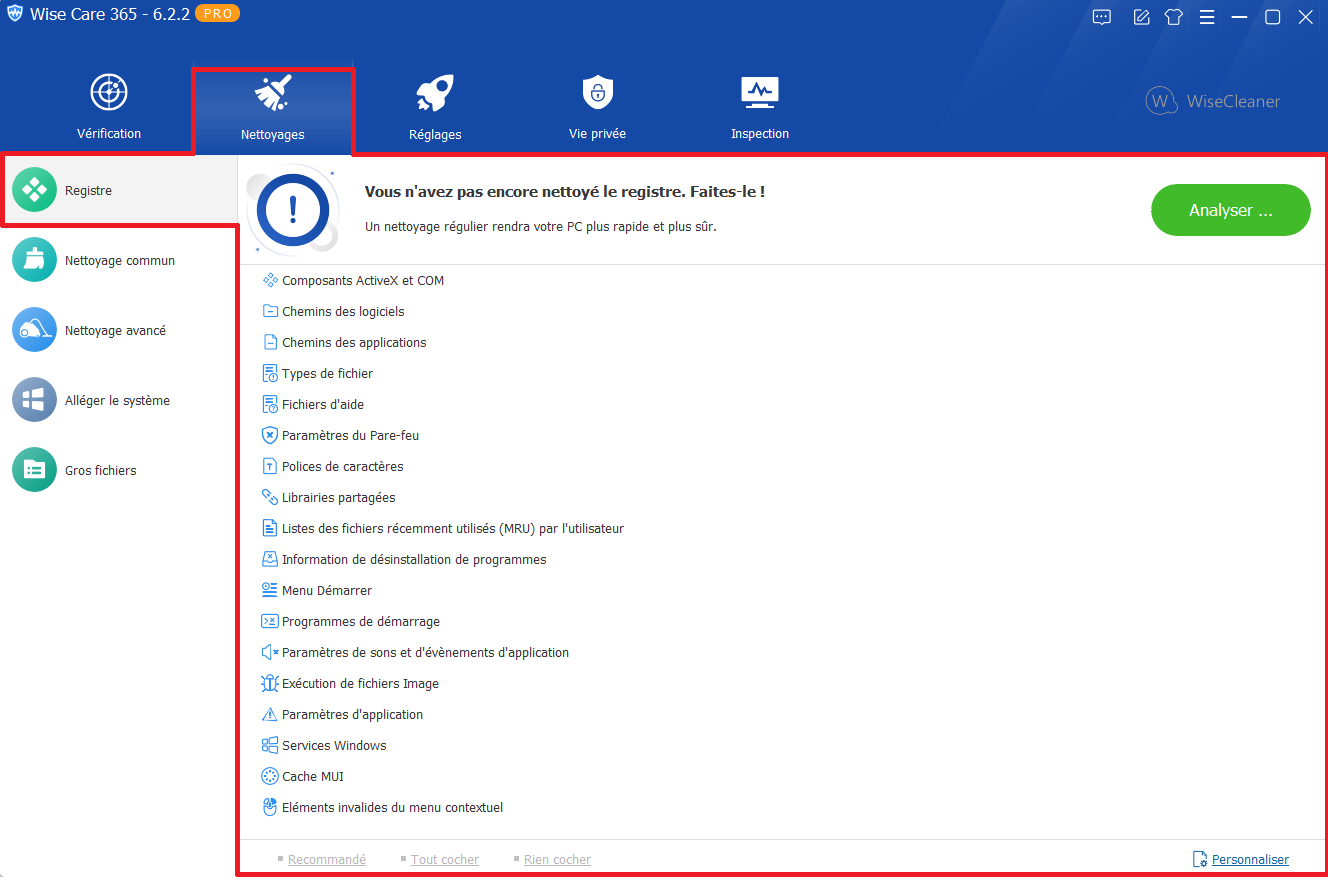Screen dimensions: 1328x877
Task: Select 'Librairies partagées' entry
Action: (x=339, y=497)
